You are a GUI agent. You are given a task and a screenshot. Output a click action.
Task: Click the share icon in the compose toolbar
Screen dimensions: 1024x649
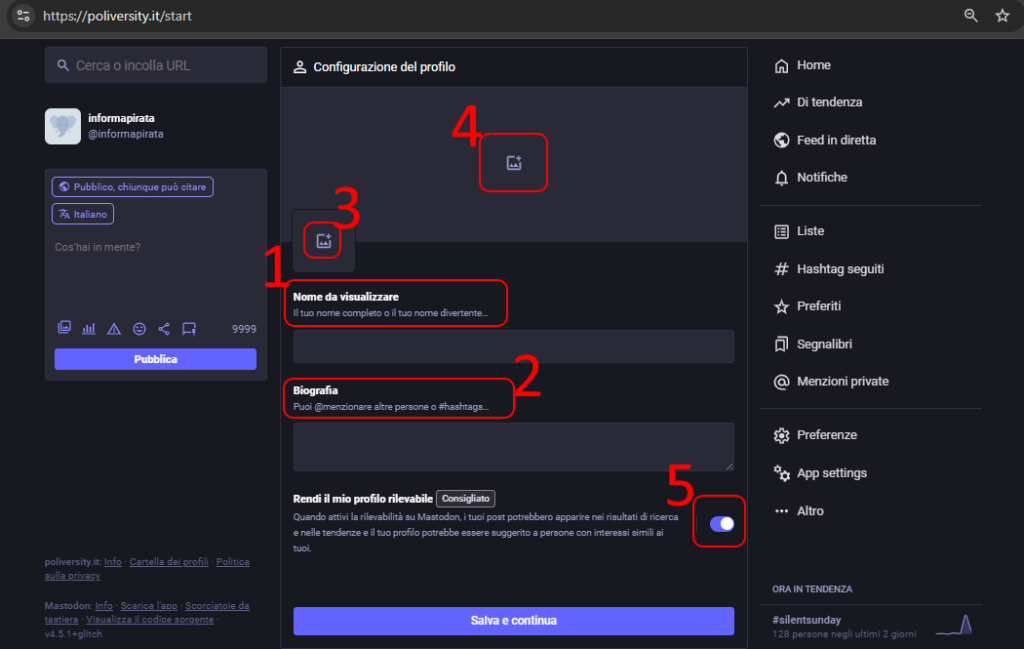[164, 328]
